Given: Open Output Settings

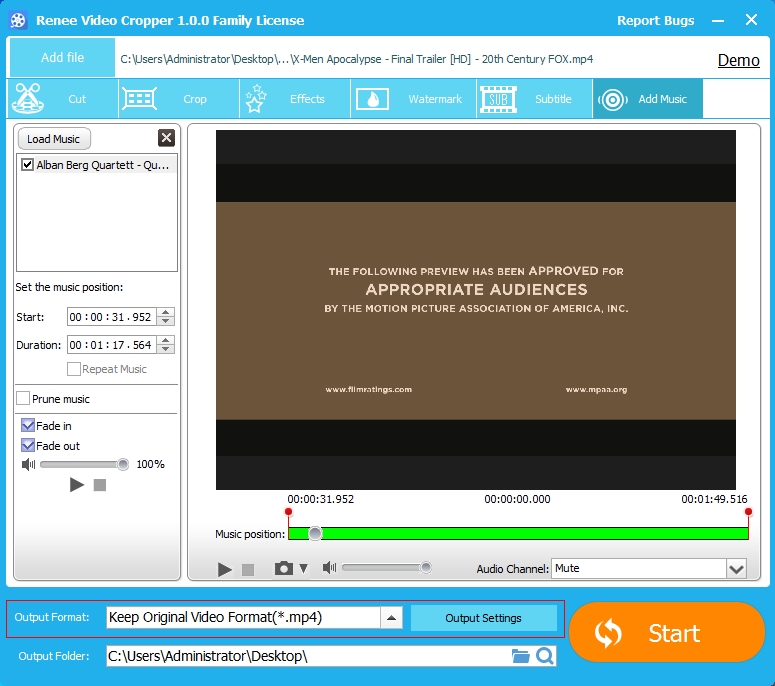Looking at the screenshot, I should click(483, 618).
